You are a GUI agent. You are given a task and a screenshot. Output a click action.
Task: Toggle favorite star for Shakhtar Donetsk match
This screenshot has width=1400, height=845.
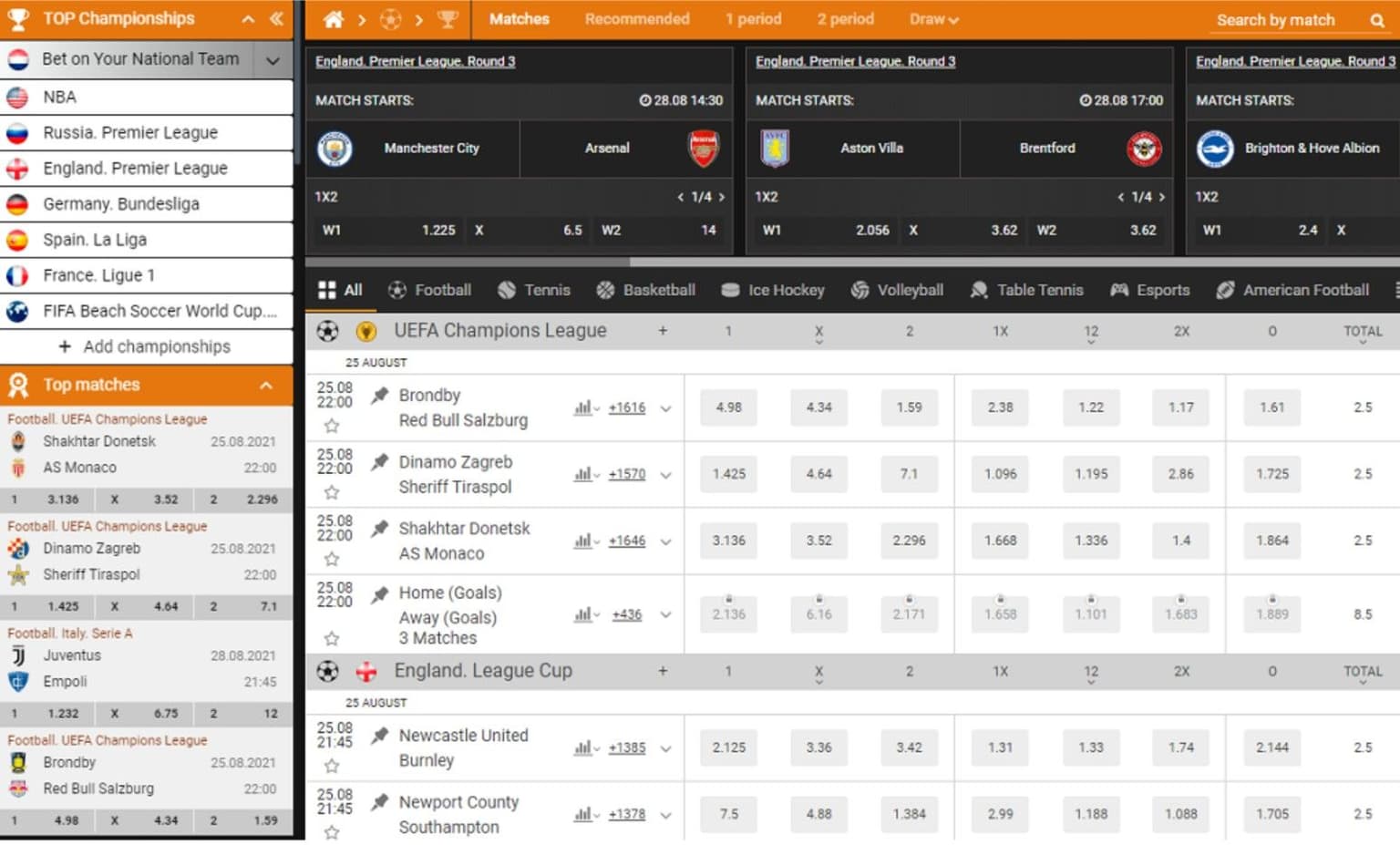tap(332, 559)
